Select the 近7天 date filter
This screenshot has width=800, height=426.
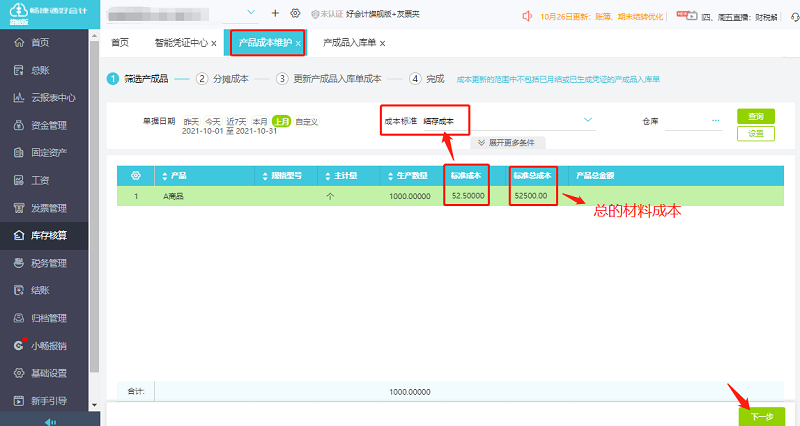236,121
